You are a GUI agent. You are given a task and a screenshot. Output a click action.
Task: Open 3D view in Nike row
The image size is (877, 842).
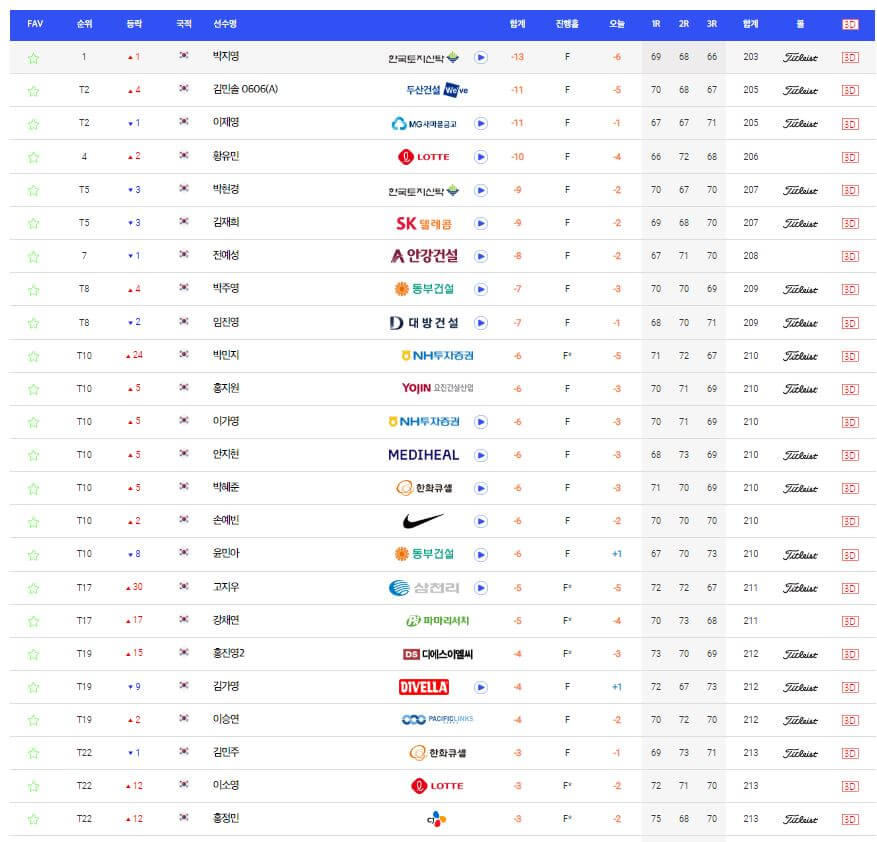point(850,521)
